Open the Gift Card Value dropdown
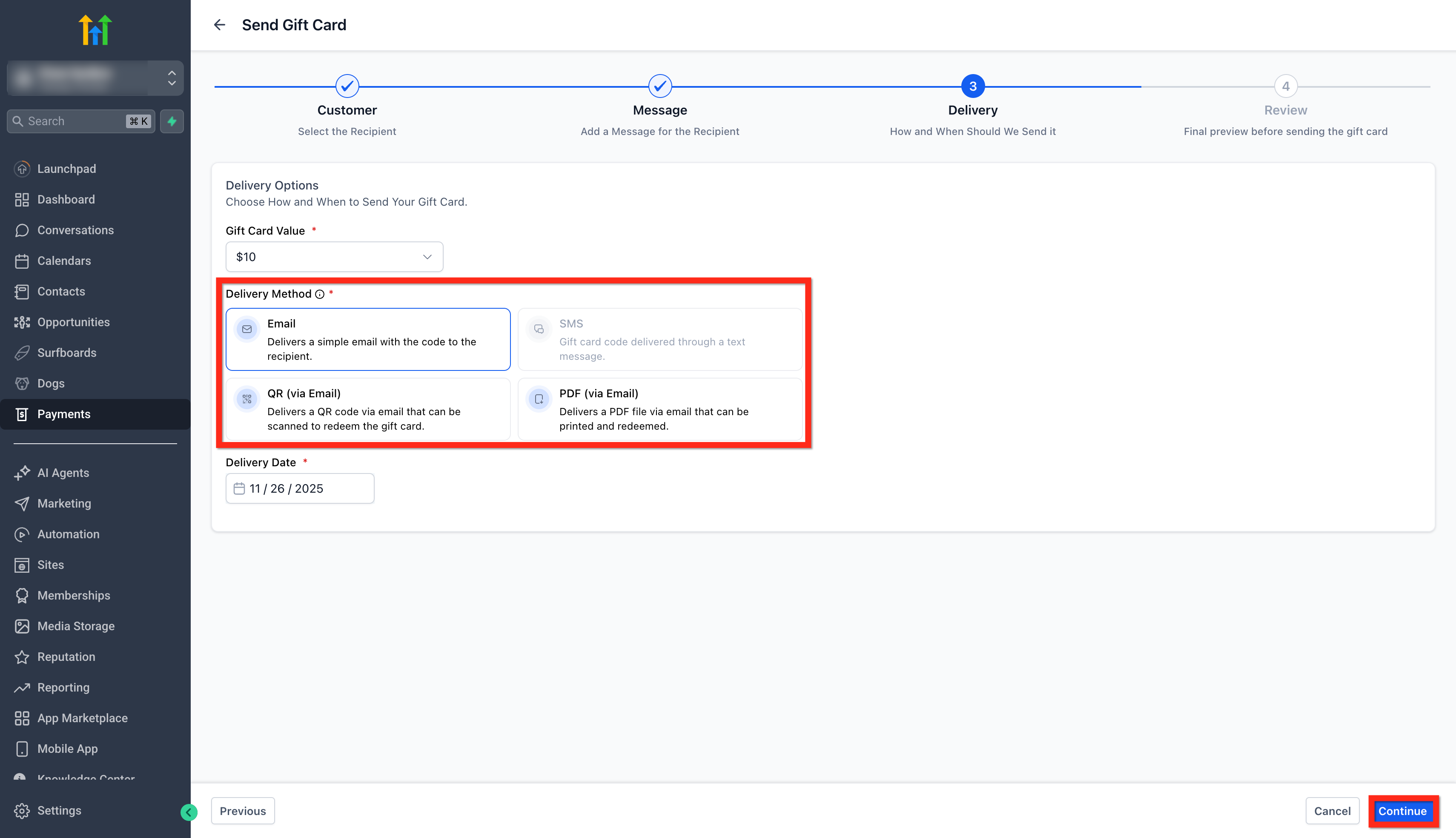The width and height of the screenshot is (1456, 838). [x=334, y=257]
